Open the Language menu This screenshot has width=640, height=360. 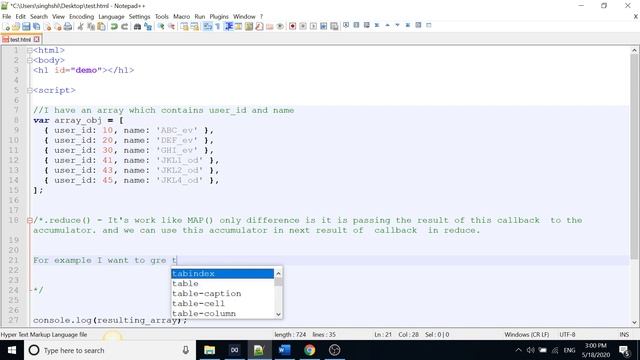point(111,16)
